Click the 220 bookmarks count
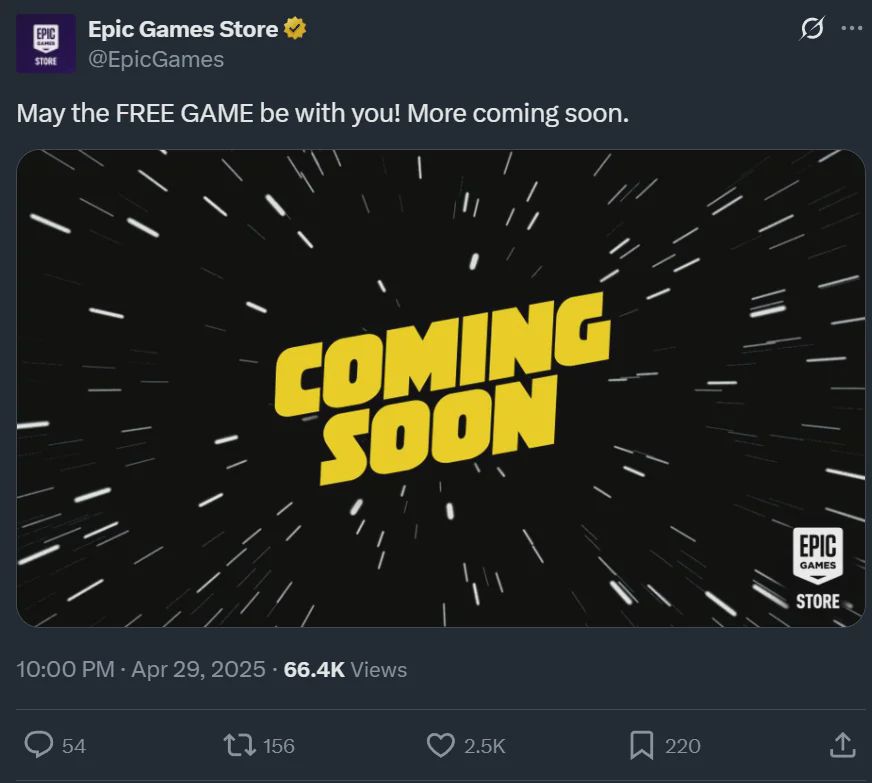872x783 pixels. click(x=683, y=746)
